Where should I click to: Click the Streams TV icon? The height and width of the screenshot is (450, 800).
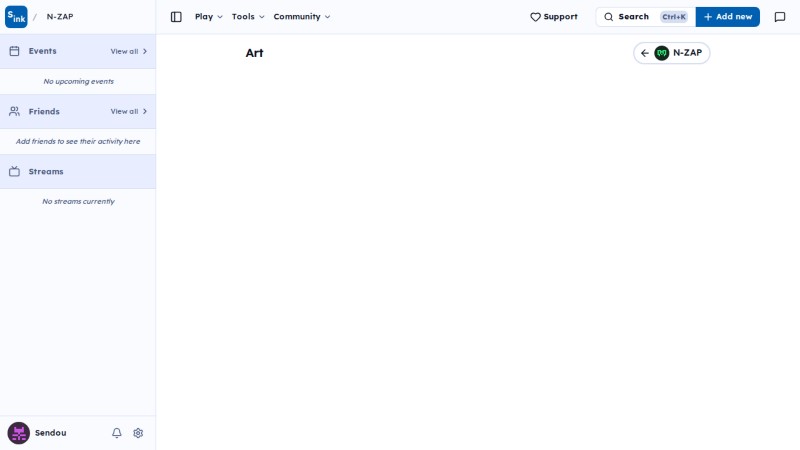coord(14,171)
